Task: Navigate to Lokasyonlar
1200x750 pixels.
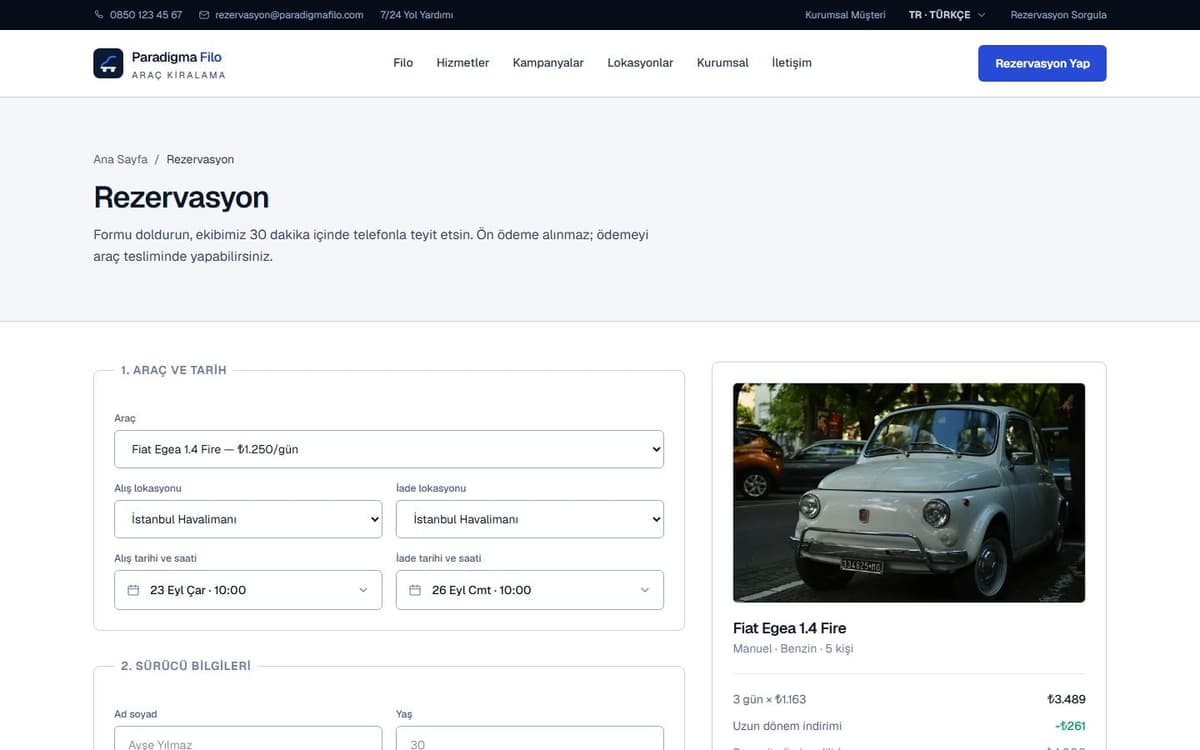Action: (x=640, y=63)
